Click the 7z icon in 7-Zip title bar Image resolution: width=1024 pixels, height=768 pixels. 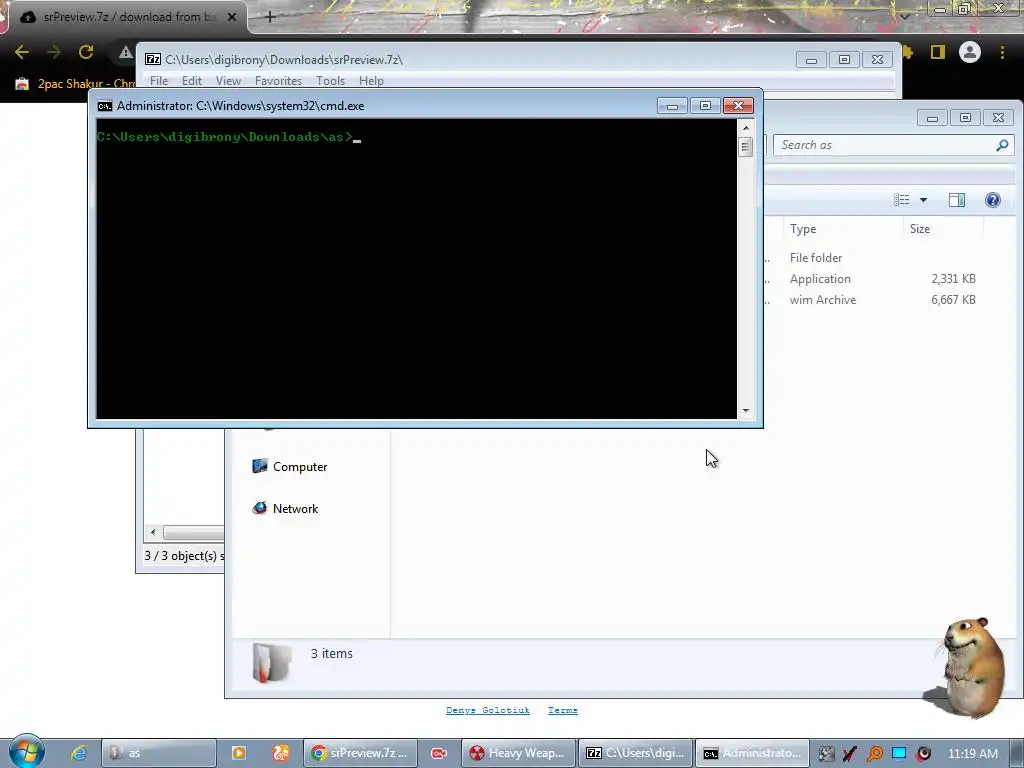153,59
